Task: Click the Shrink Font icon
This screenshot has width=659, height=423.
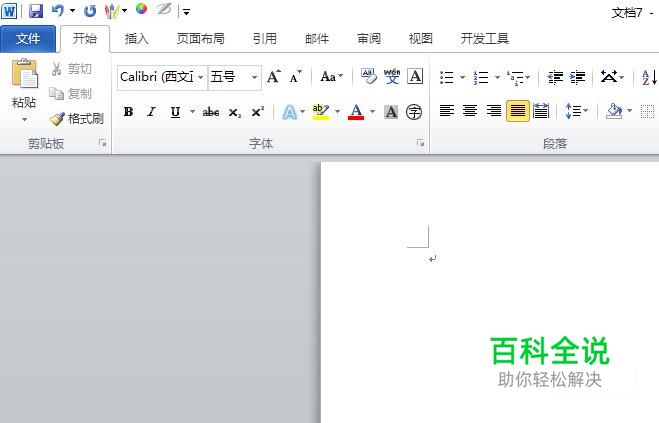Action: tap(296, 77)
